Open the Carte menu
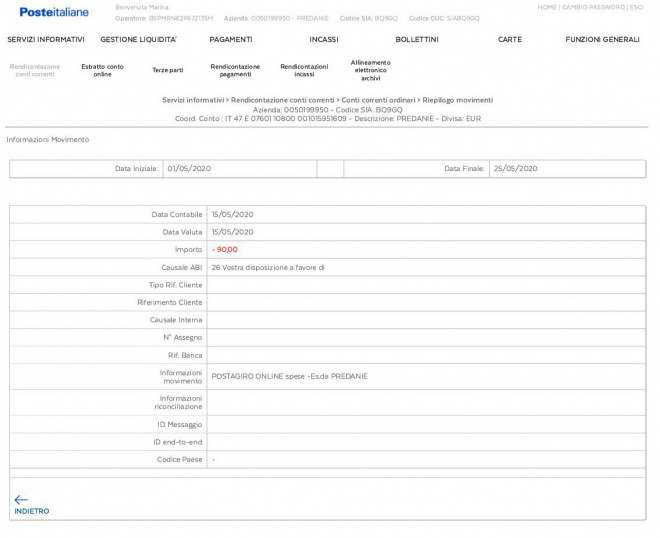 [509, 39]
